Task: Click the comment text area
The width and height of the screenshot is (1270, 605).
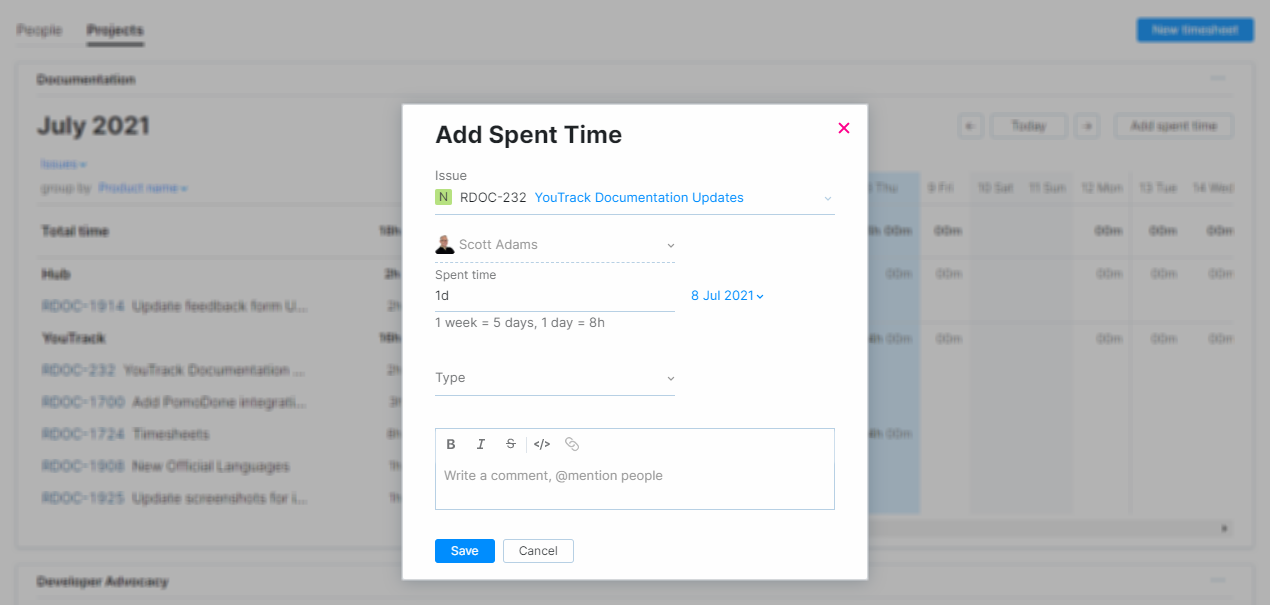Action: pyautogui.click(x=634, y=484)
